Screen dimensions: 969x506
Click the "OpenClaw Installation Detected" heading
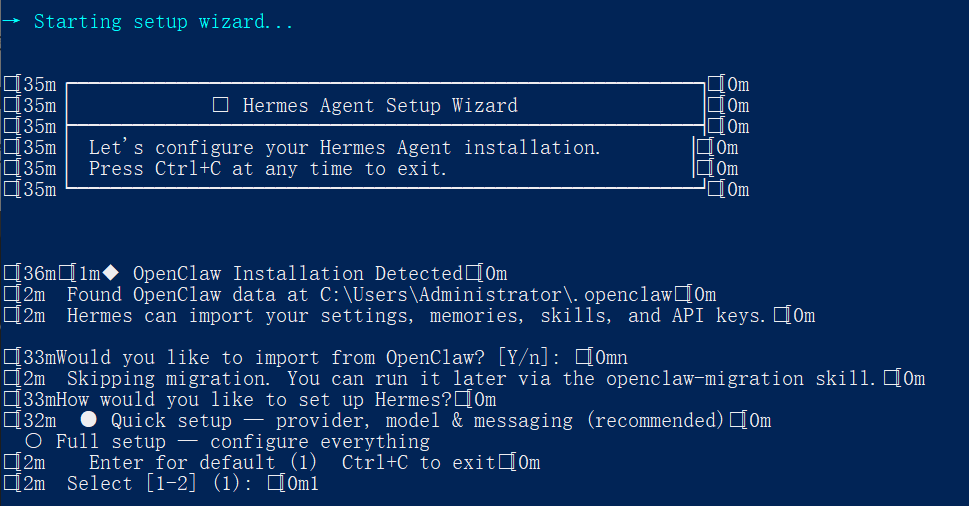(298, 273)
